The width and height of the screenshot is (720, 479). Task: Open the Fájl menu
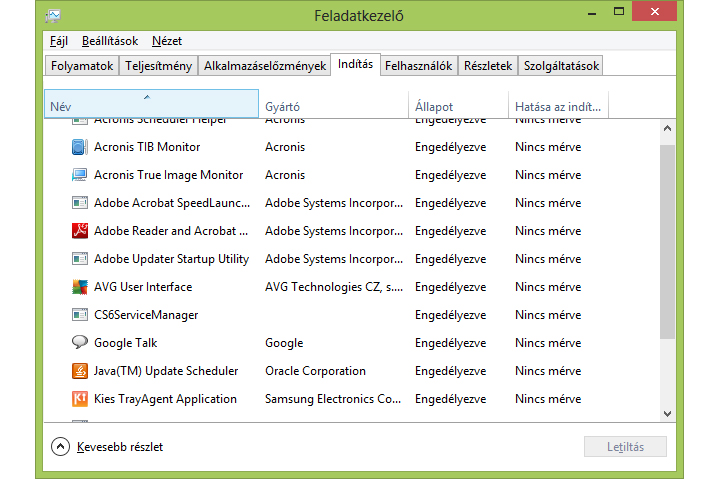coord(59,41)
